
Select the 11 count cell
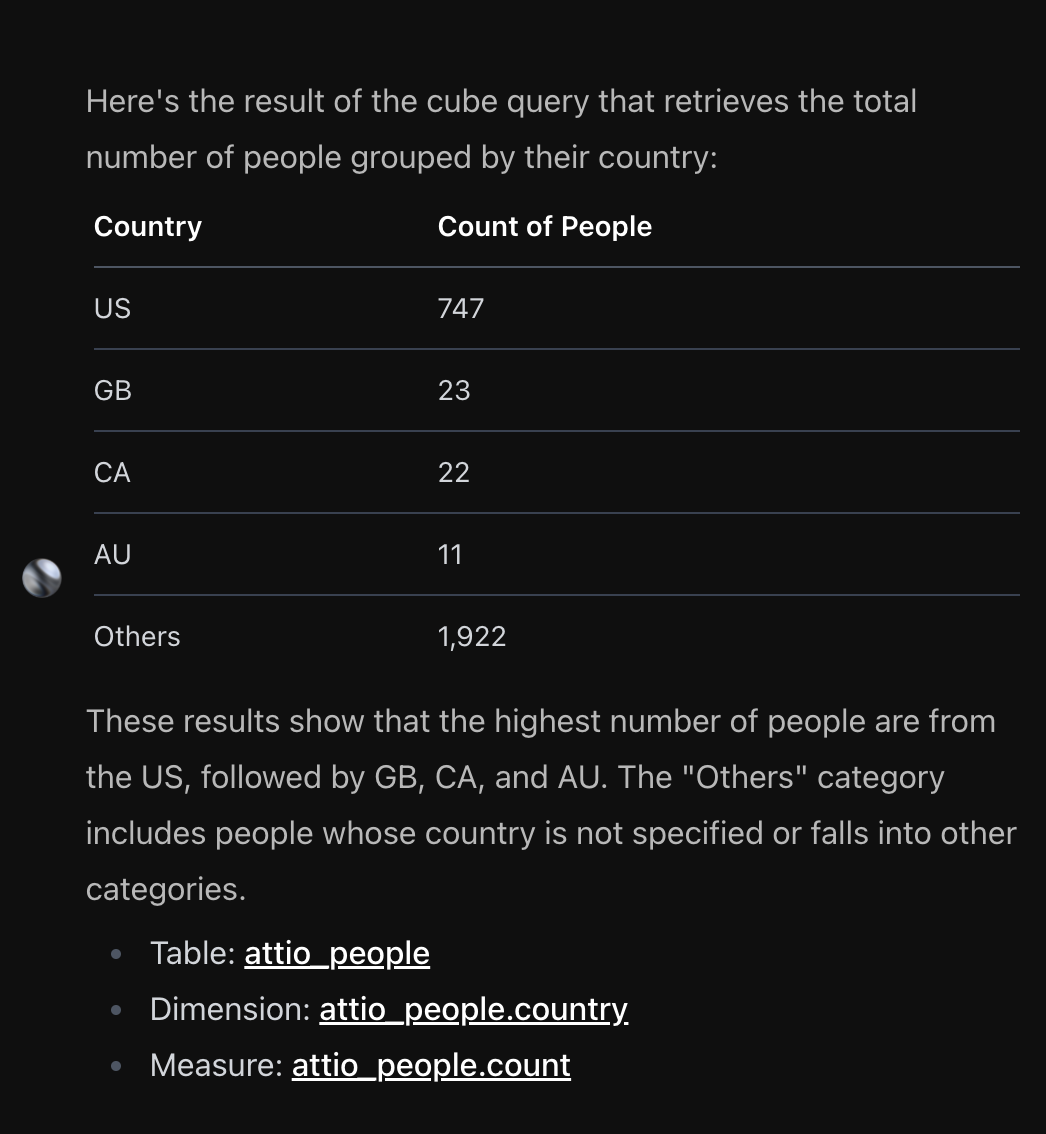(x=450, y=555)
